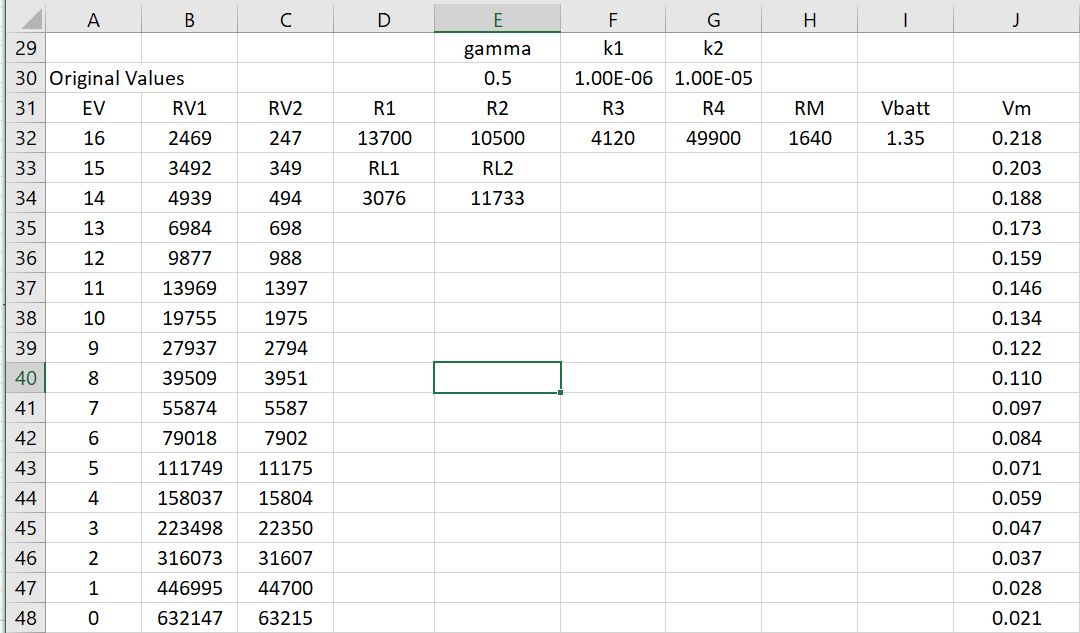
Task: Select column E header
Action: coord(497,20)
